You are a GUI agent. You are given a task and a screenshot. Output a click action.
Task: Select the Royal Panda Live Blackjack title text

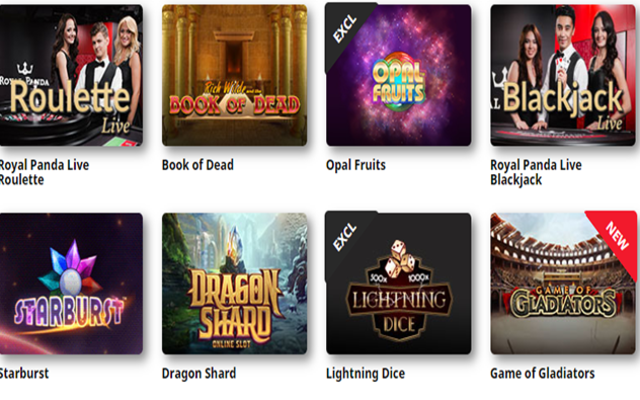coord(536,172)
